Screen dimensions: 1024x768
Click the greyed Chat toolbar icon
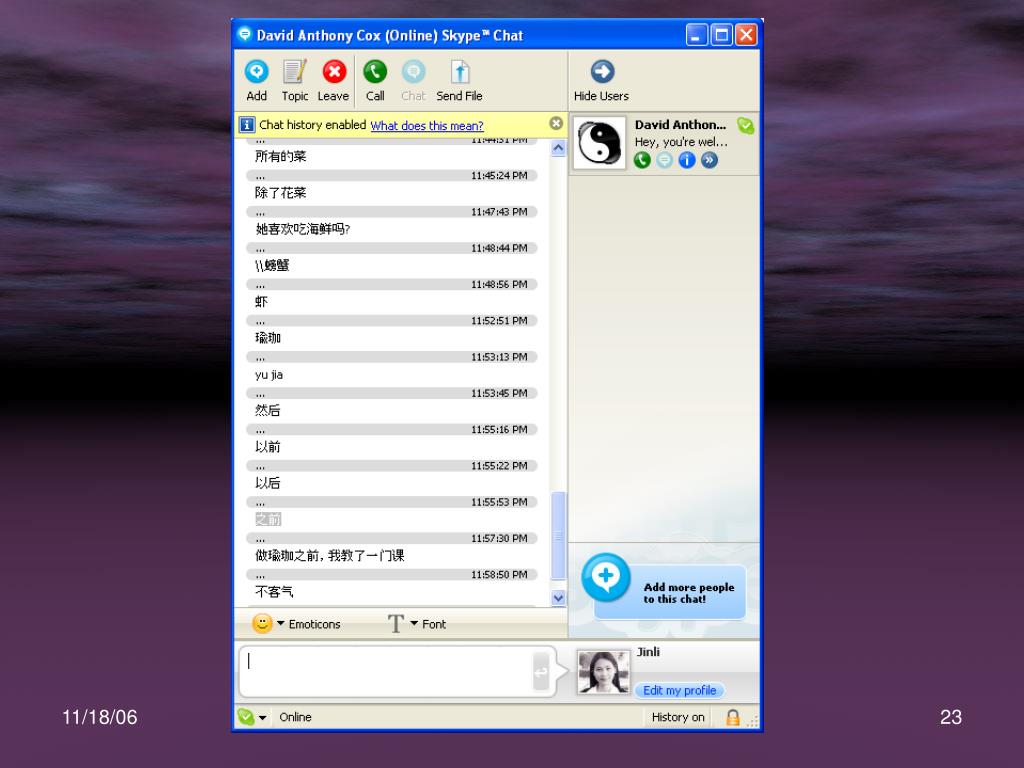413,71
